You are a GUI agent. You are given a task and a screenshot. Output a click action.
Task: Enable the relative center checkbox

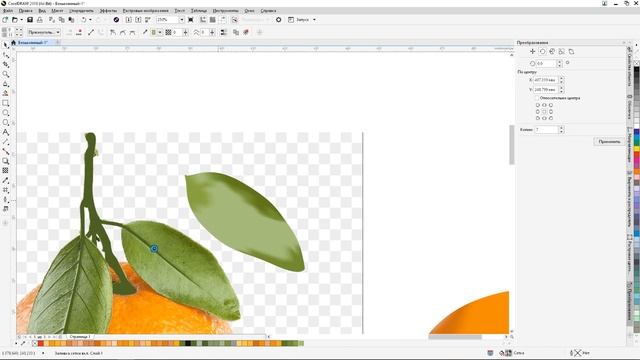point(537,98)
